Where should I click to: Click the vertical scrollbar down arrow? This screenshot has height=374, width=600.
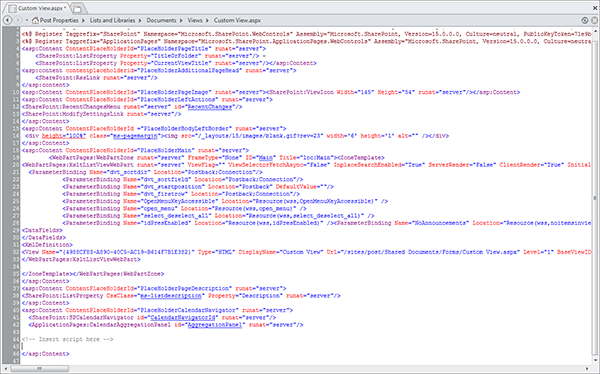595,360
